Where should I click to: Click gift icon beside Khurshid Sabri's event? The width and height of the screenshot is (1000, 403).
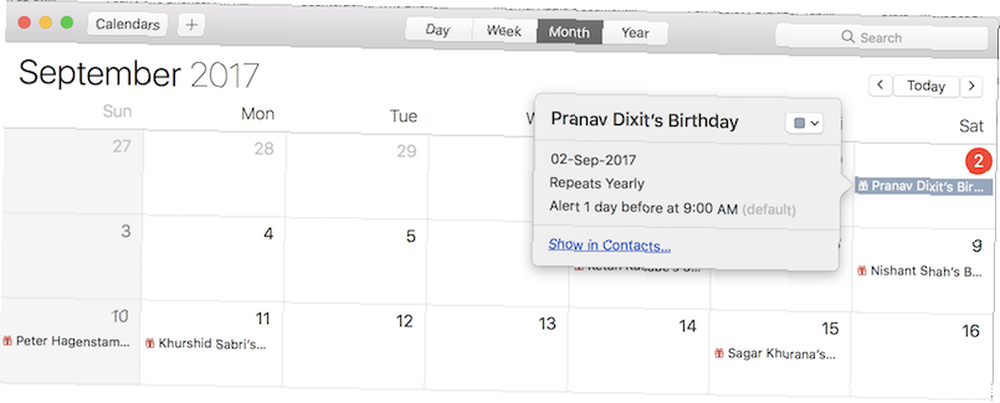point(151,343)
